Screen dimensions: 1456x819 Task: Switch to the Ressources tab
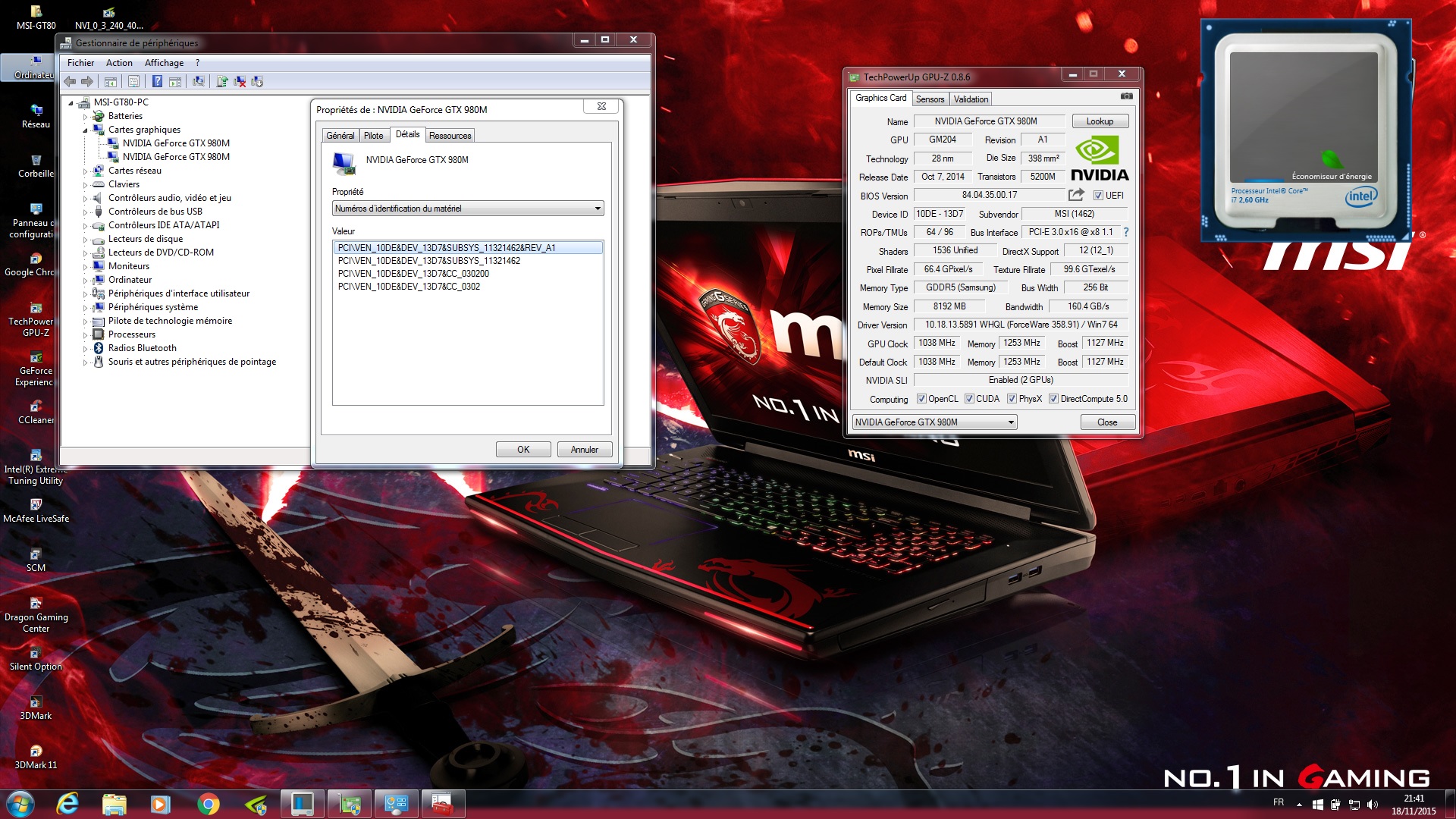point(450,136)
